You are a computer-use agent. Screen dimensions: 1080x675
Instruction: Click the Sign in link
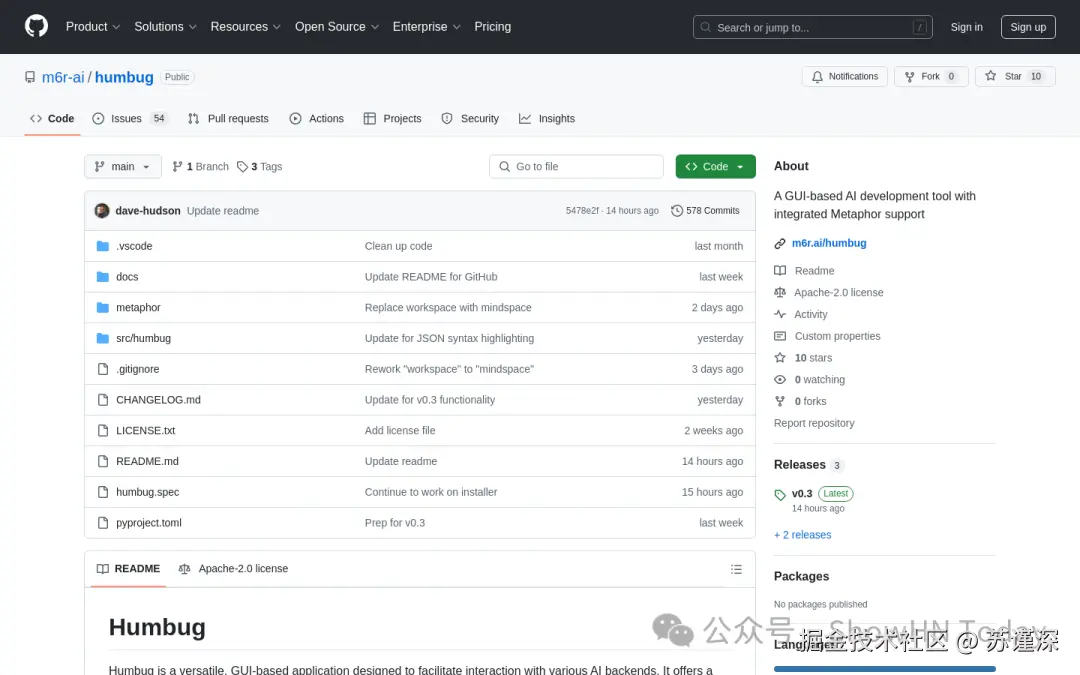(x=966, y=27)
